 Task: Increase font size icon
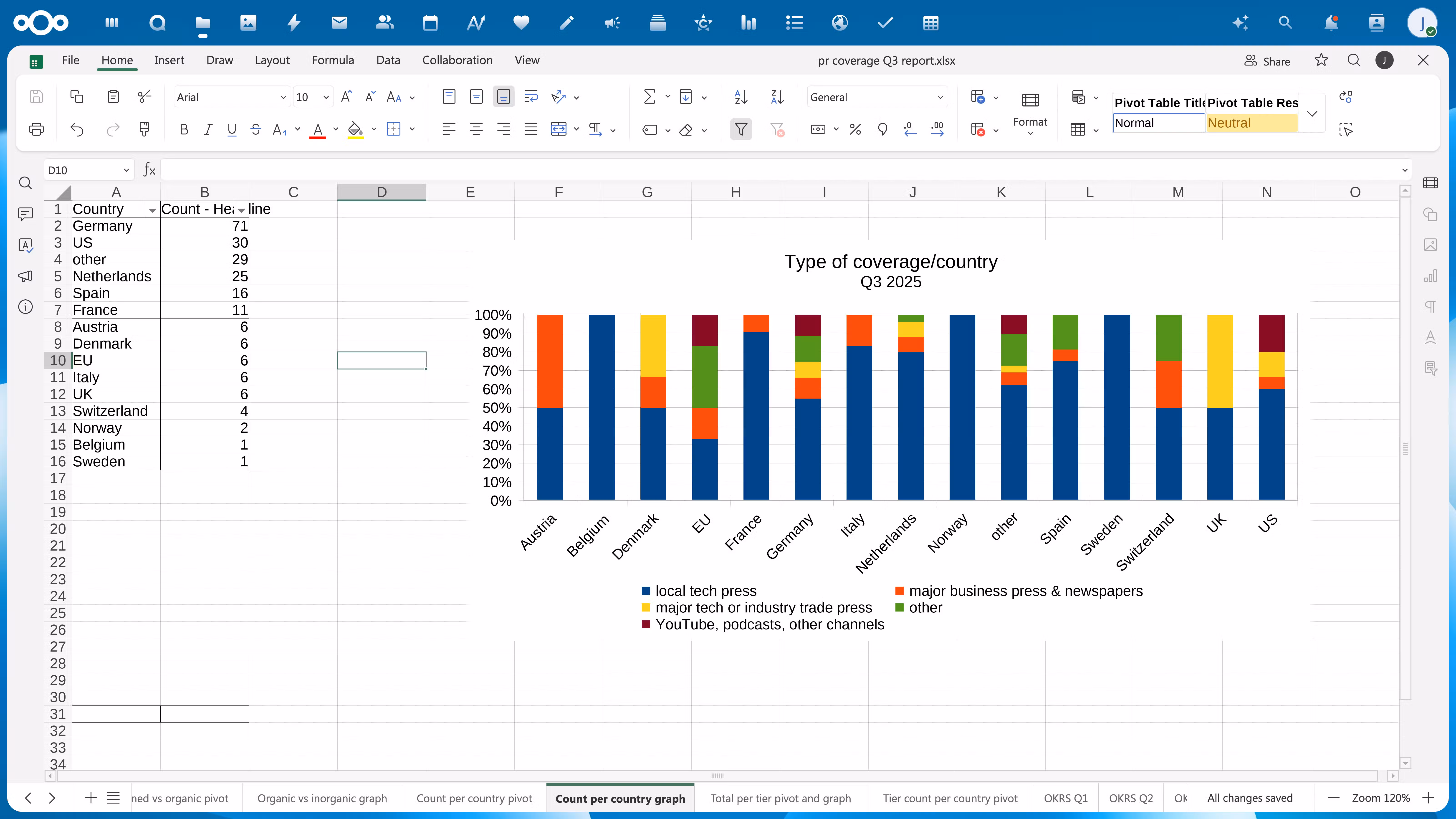[346, 97]
